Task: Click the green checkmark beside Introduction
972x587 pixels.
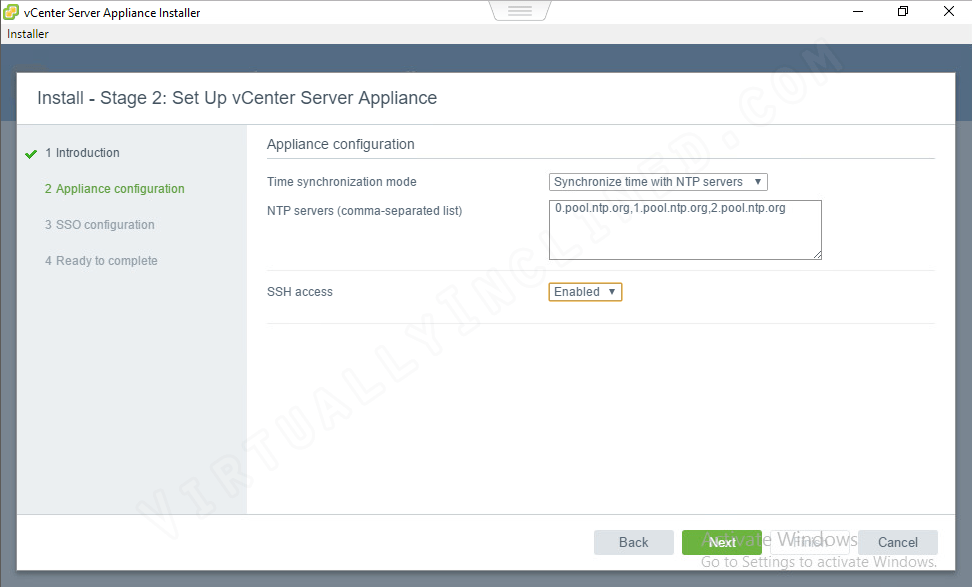Action: tap(31, 154)
